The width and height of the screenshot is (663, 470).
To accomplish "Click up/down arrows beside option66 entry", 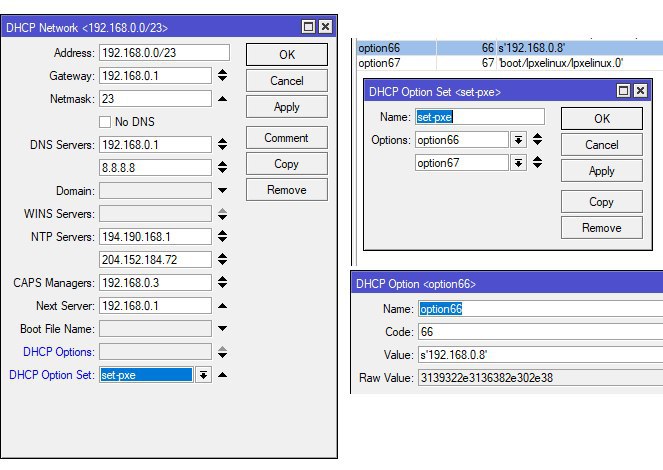I will 537,139.
